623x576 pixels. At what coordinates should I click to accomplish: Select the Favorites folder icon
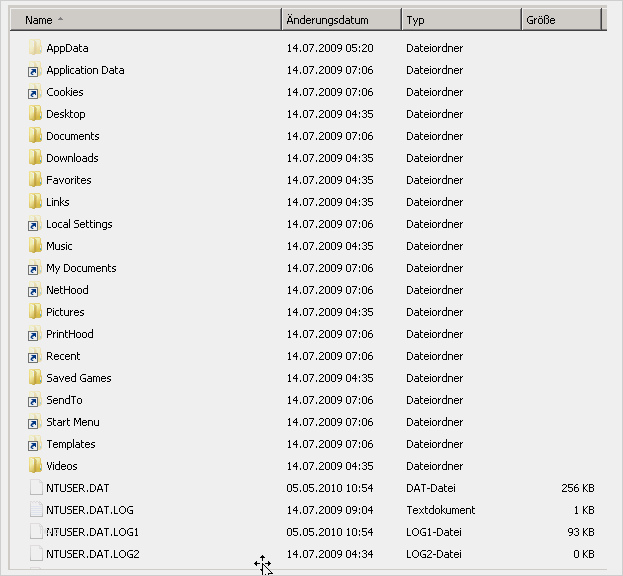tap(35, 180)
